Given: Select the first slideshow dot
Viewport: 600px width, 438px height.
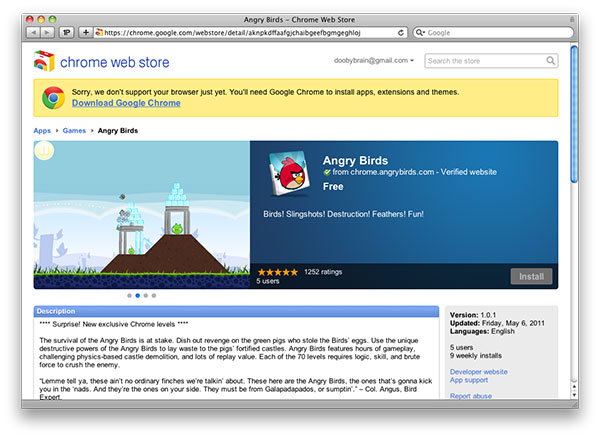Looking at the screenshot, I should pos(129,295).
